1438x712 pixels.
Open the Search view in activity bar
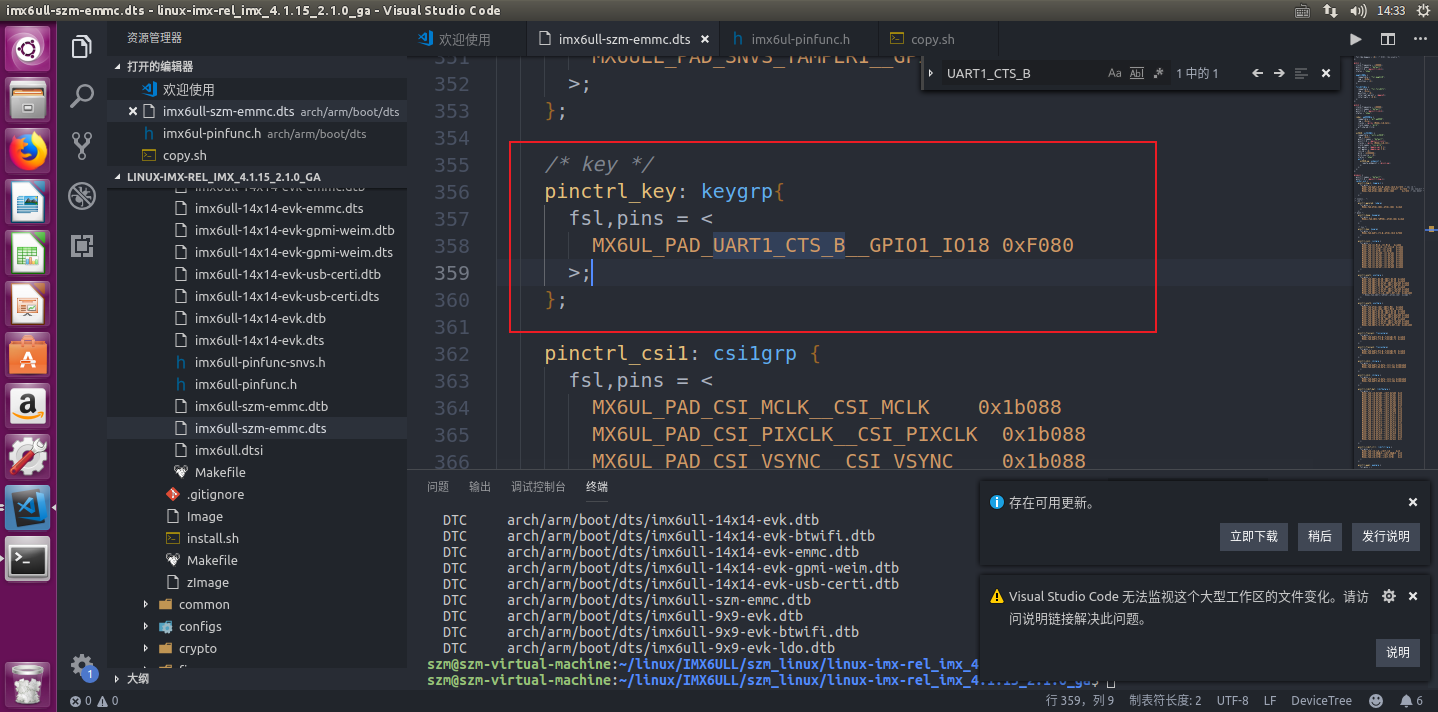[82, 96]
